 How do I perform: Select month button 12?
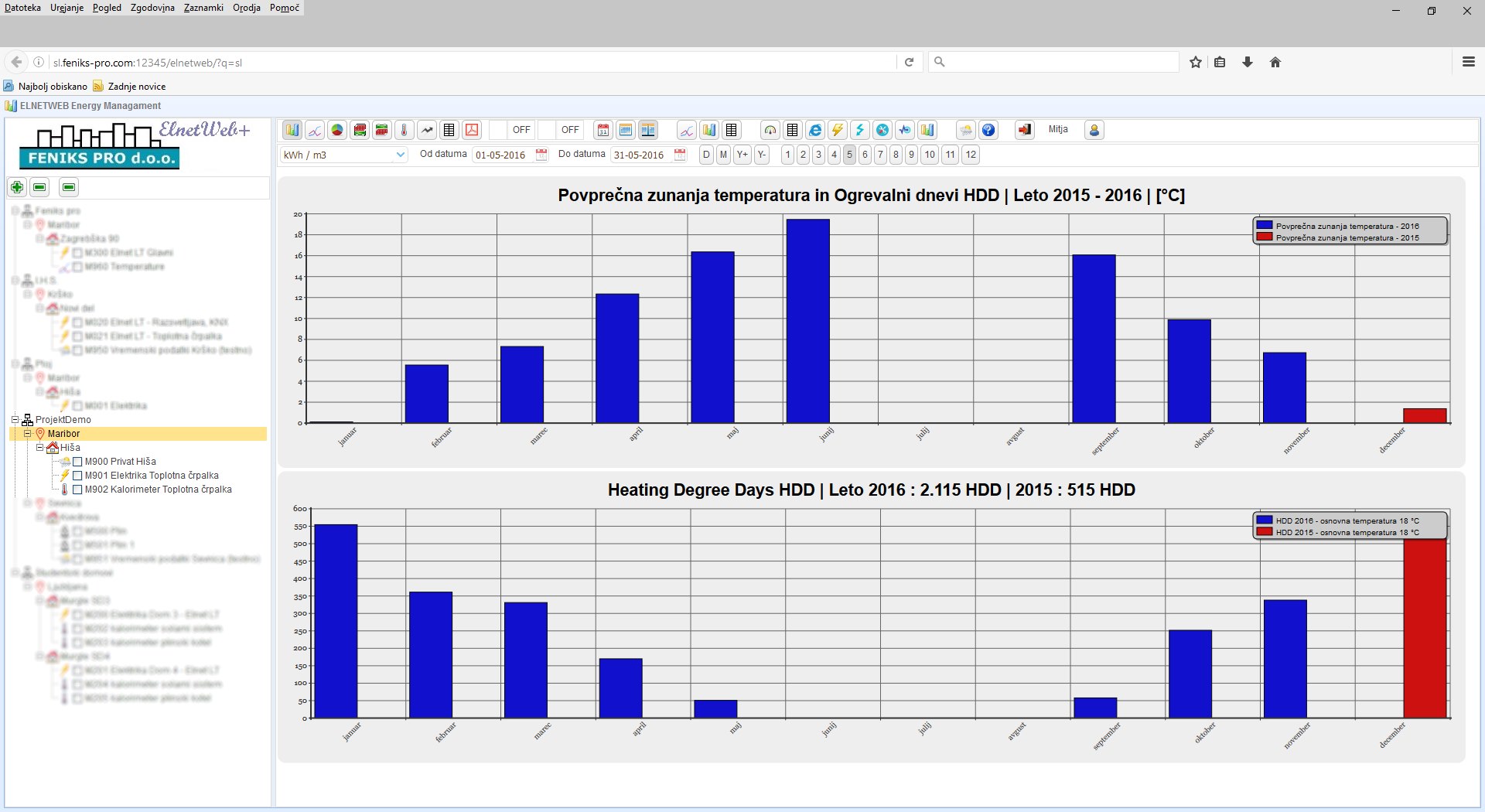point(971,155)
